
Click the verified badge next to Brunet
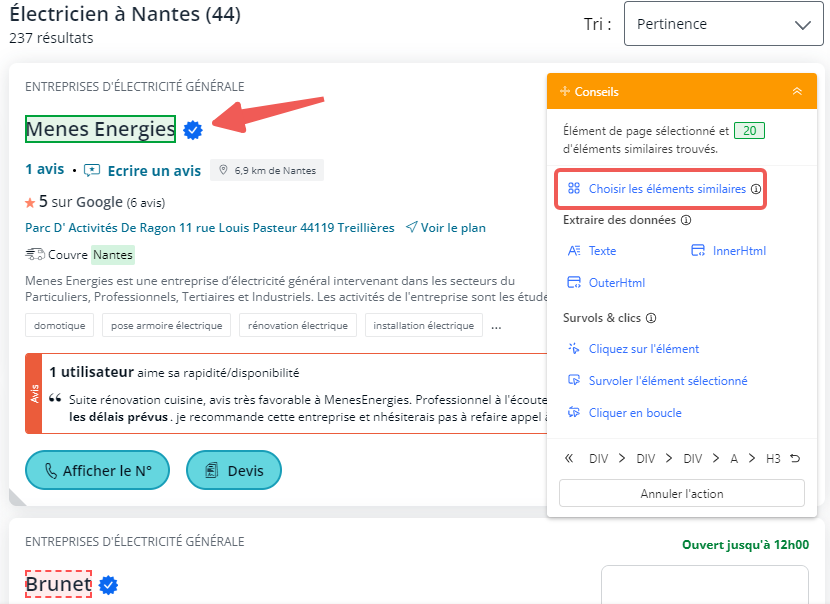[109, 585]
